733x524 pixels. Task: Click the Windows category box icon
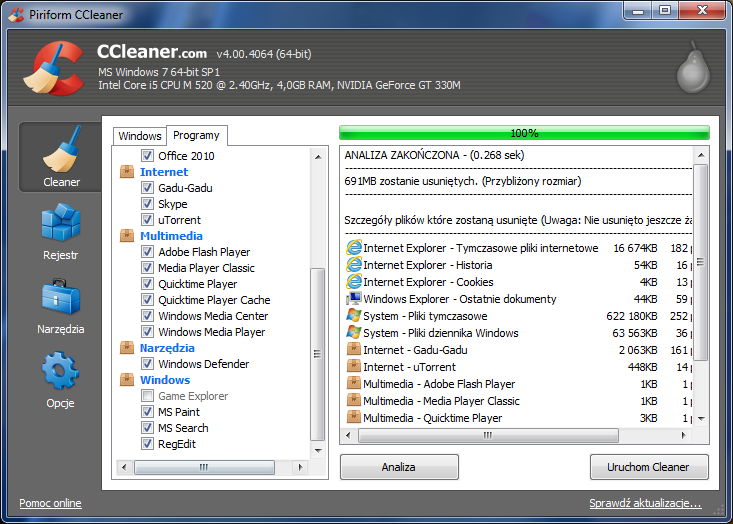[127, 380]
